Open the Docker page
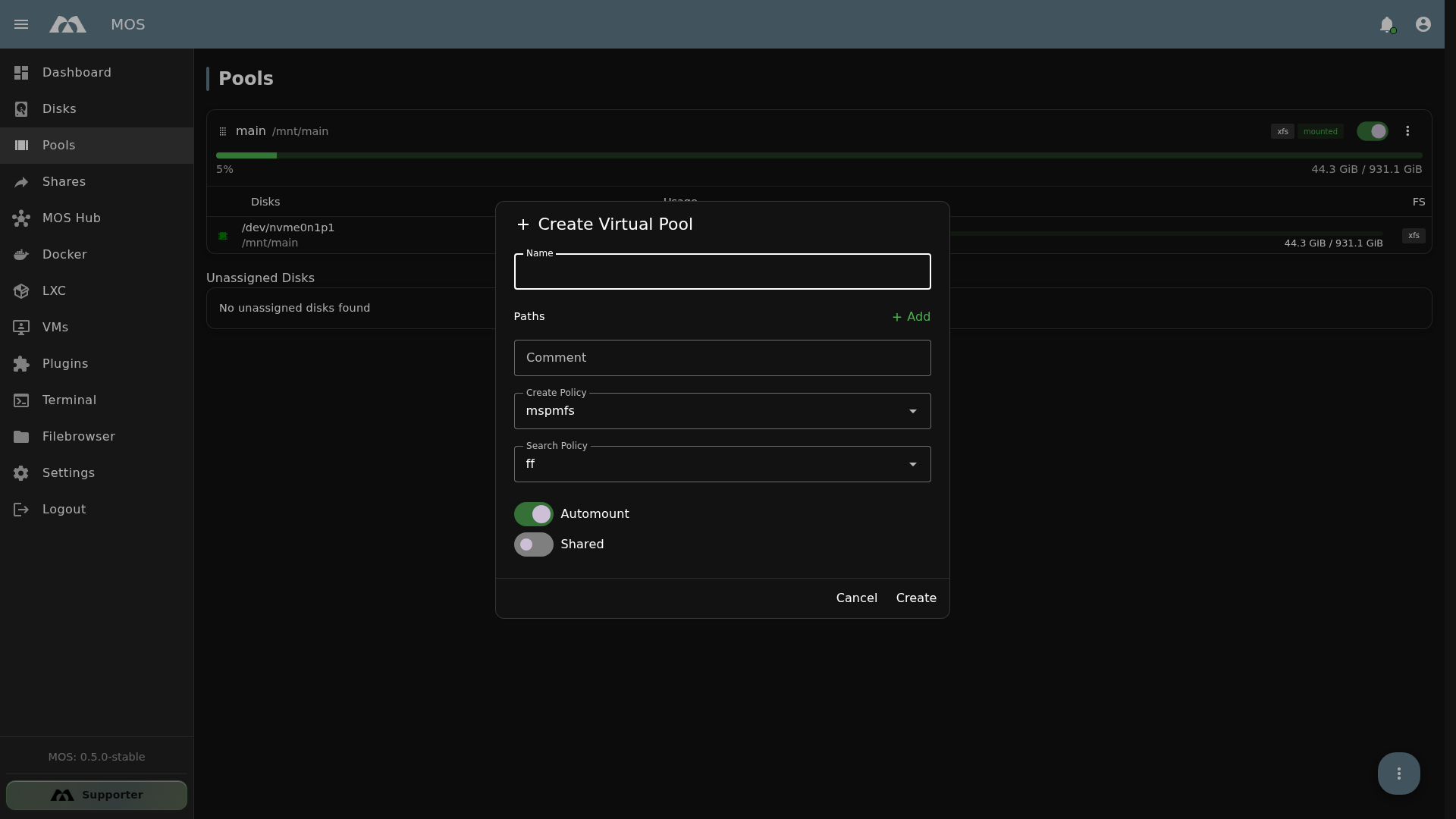 coord(96,255)
